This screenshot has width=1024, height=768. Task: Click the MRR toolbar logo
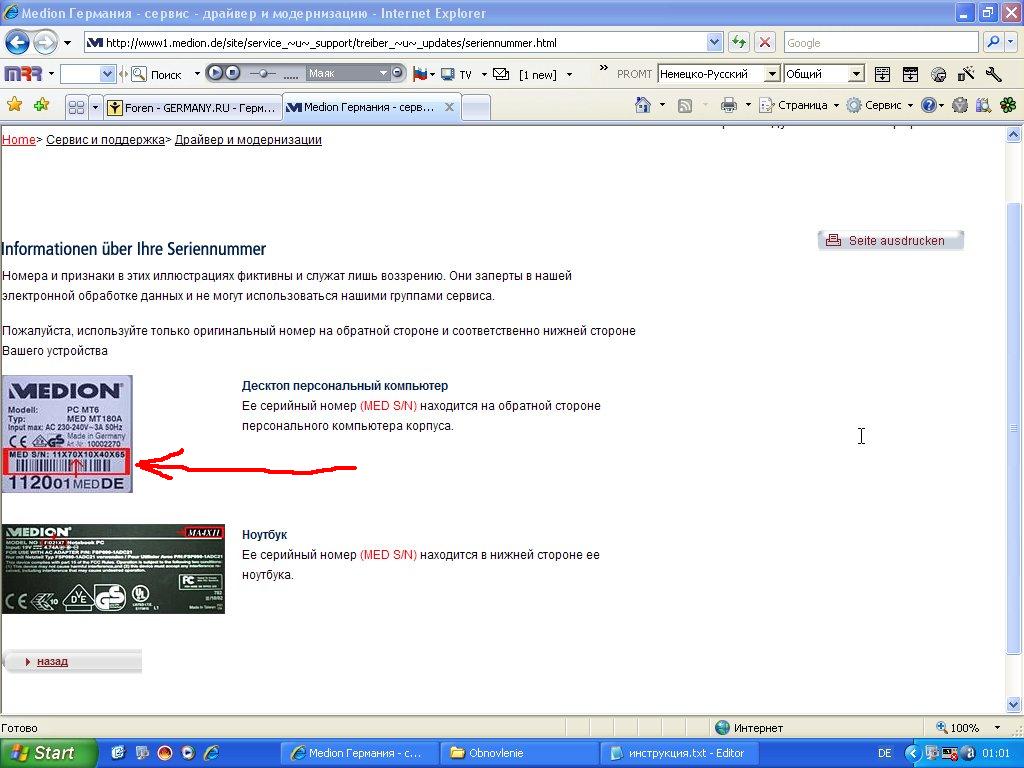(23, 74)
